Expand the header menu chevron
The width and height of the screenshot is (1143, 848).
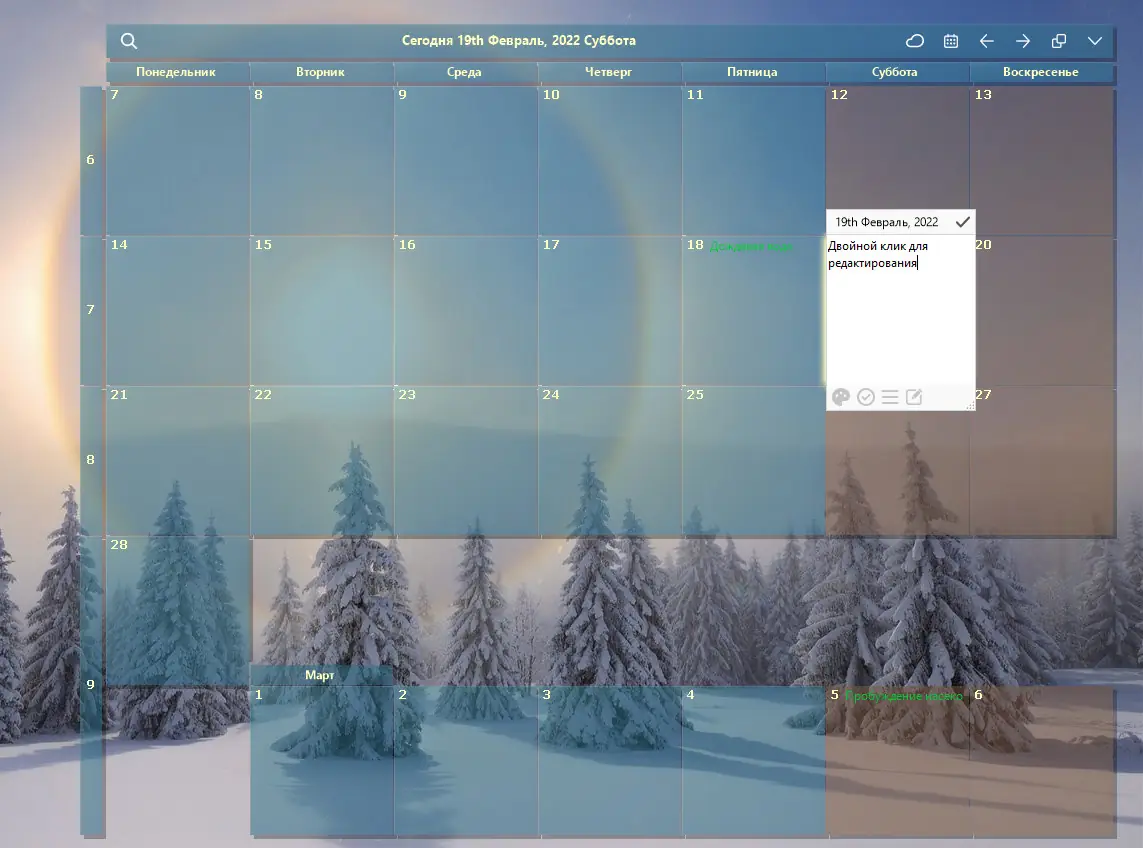(x=1095, y=41)
